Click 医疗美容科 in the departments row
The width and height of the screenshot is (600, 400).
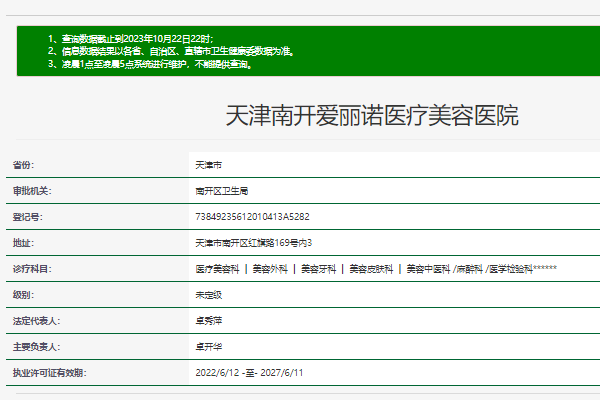point(217,269)
